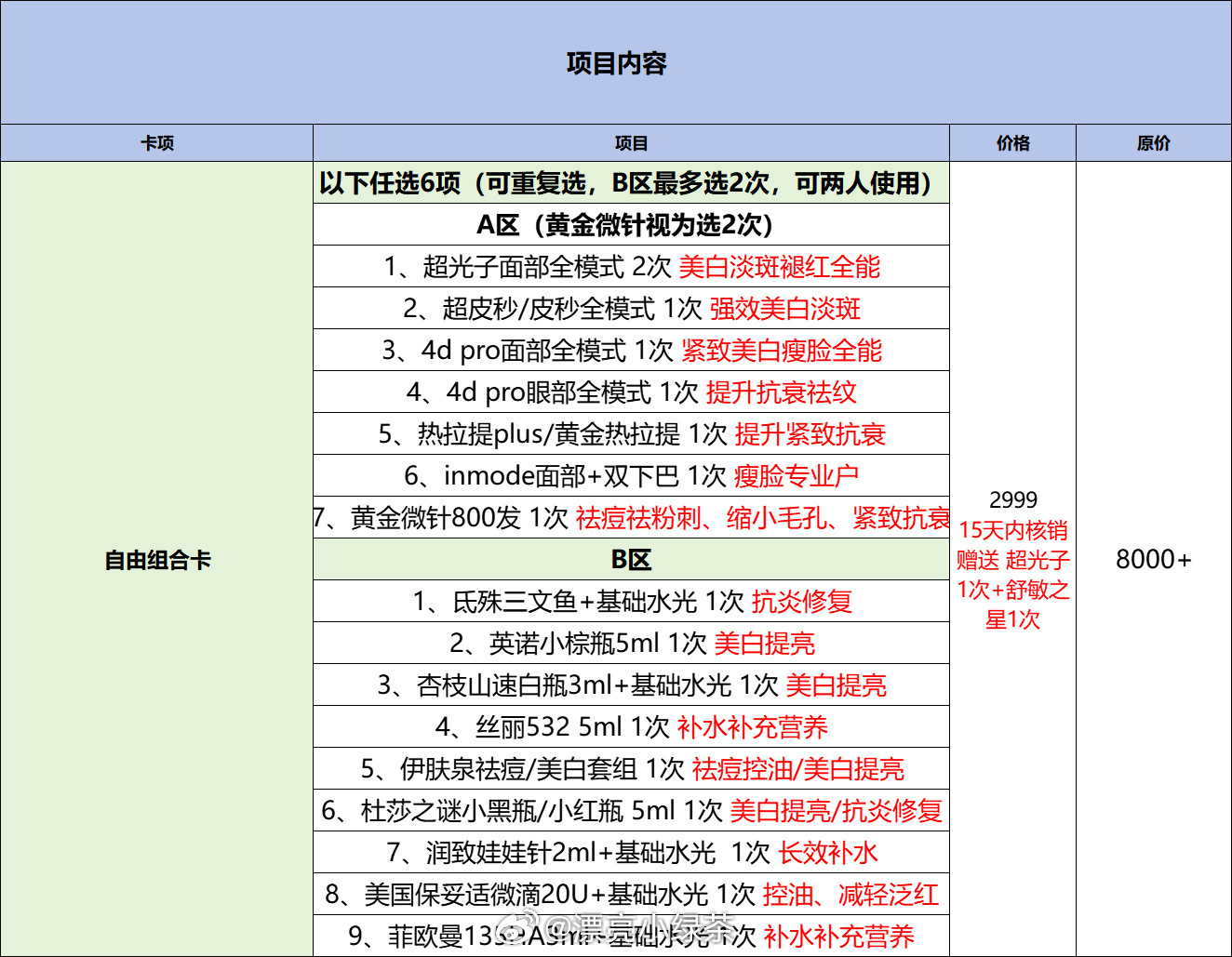Click the 自由组合卡 cell
Viewport: 1232px width, 957px height.
(157, 560)
